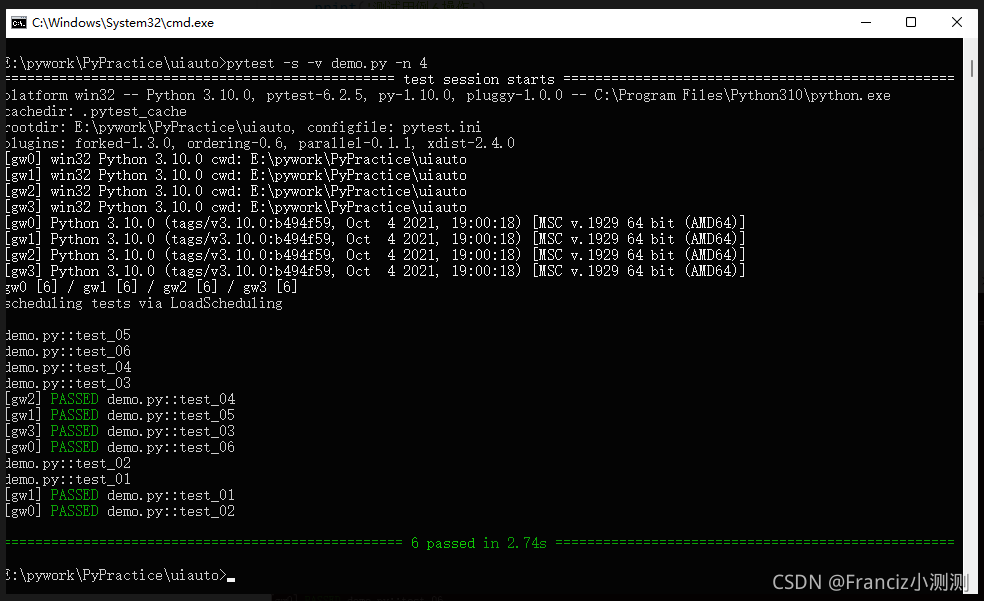Click the 'platform win32' line
Image resolution: width=984 pixels, height=601 pixels.
coord(448,95)
